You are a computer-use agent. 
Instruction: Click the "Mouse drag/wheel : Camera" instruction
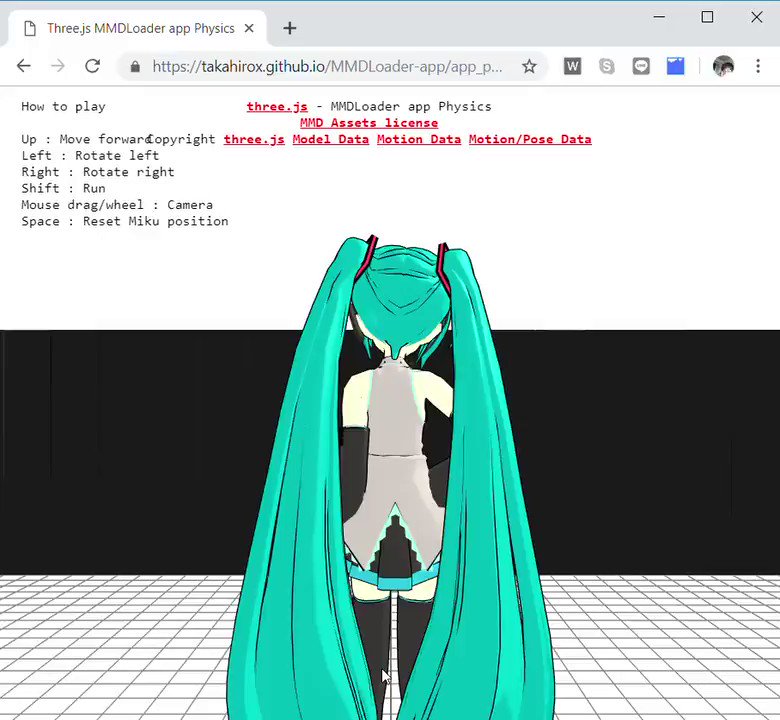117,205
